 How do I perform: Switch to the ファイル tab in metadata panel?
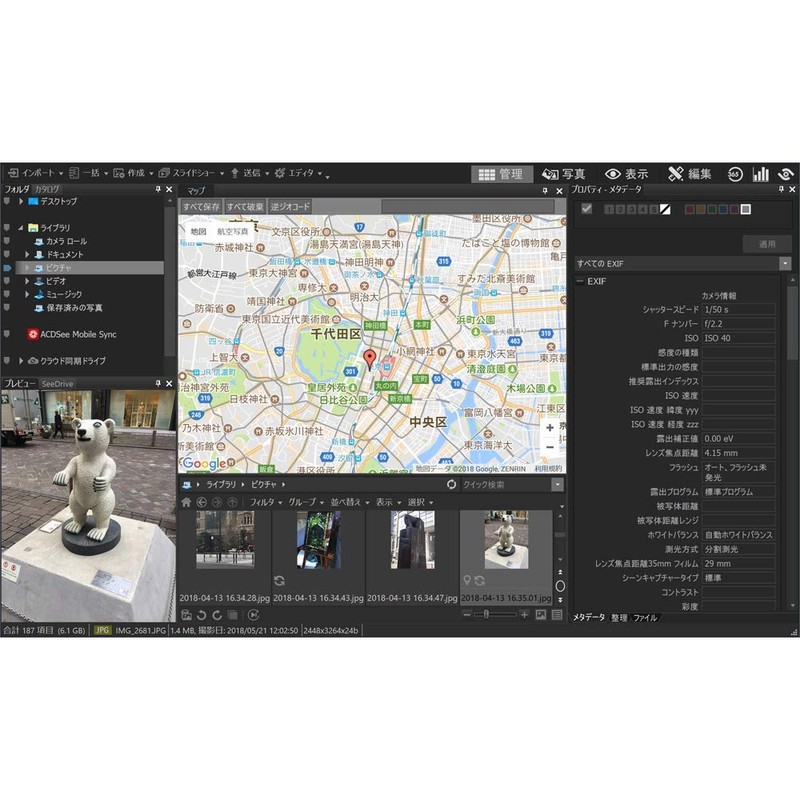[x=646, y=616]
